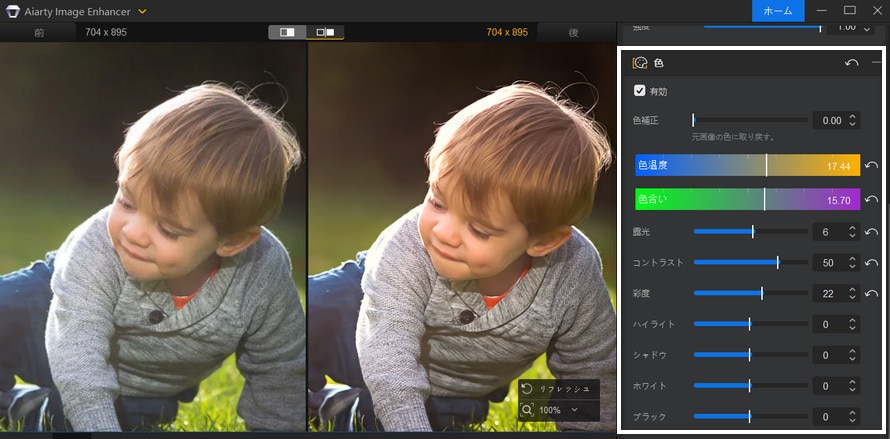890x439 pixels.
Task: Adjust the コントラスト stepper arrows
Action: (853, 263)
